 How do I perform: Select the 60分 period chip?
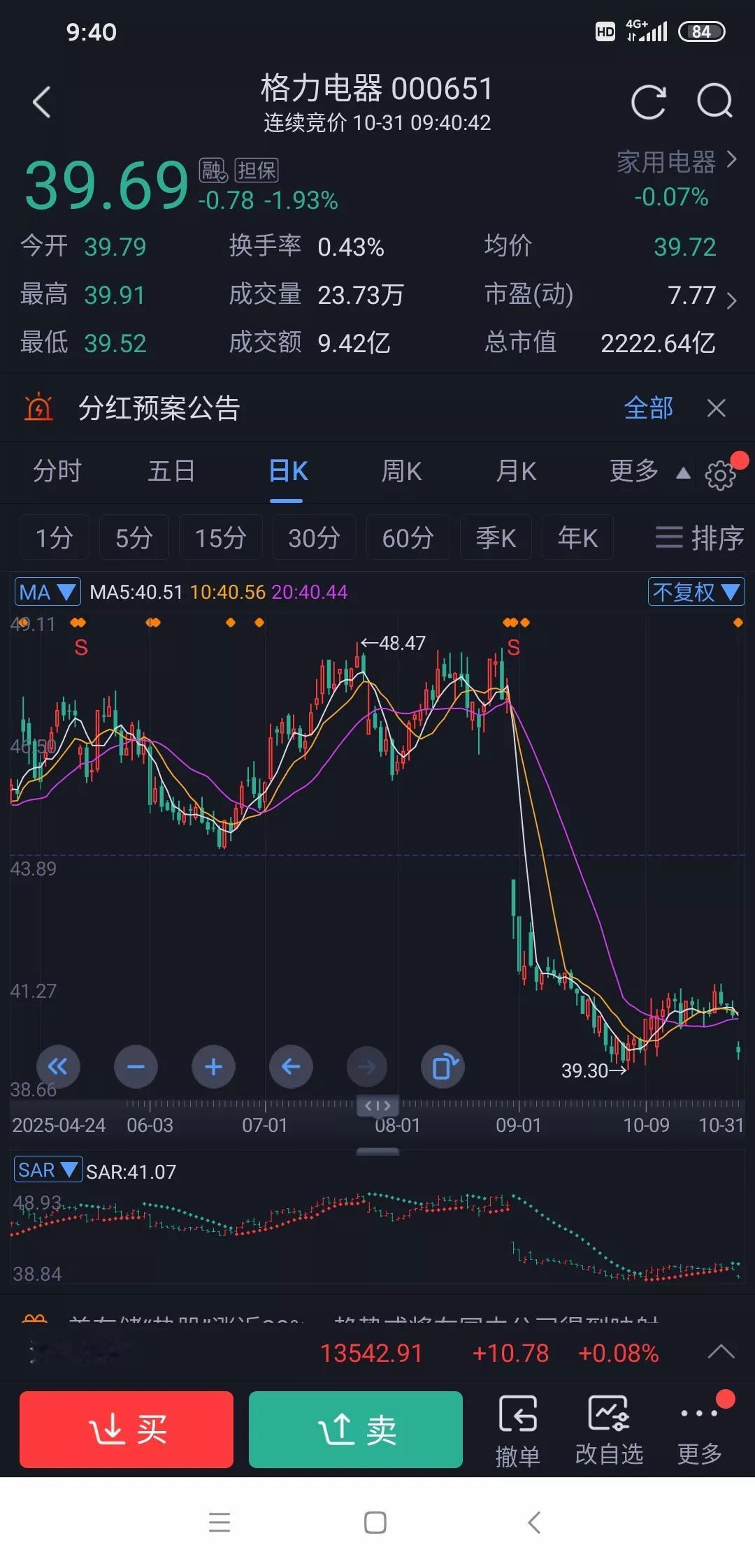[x=408, y=537]
